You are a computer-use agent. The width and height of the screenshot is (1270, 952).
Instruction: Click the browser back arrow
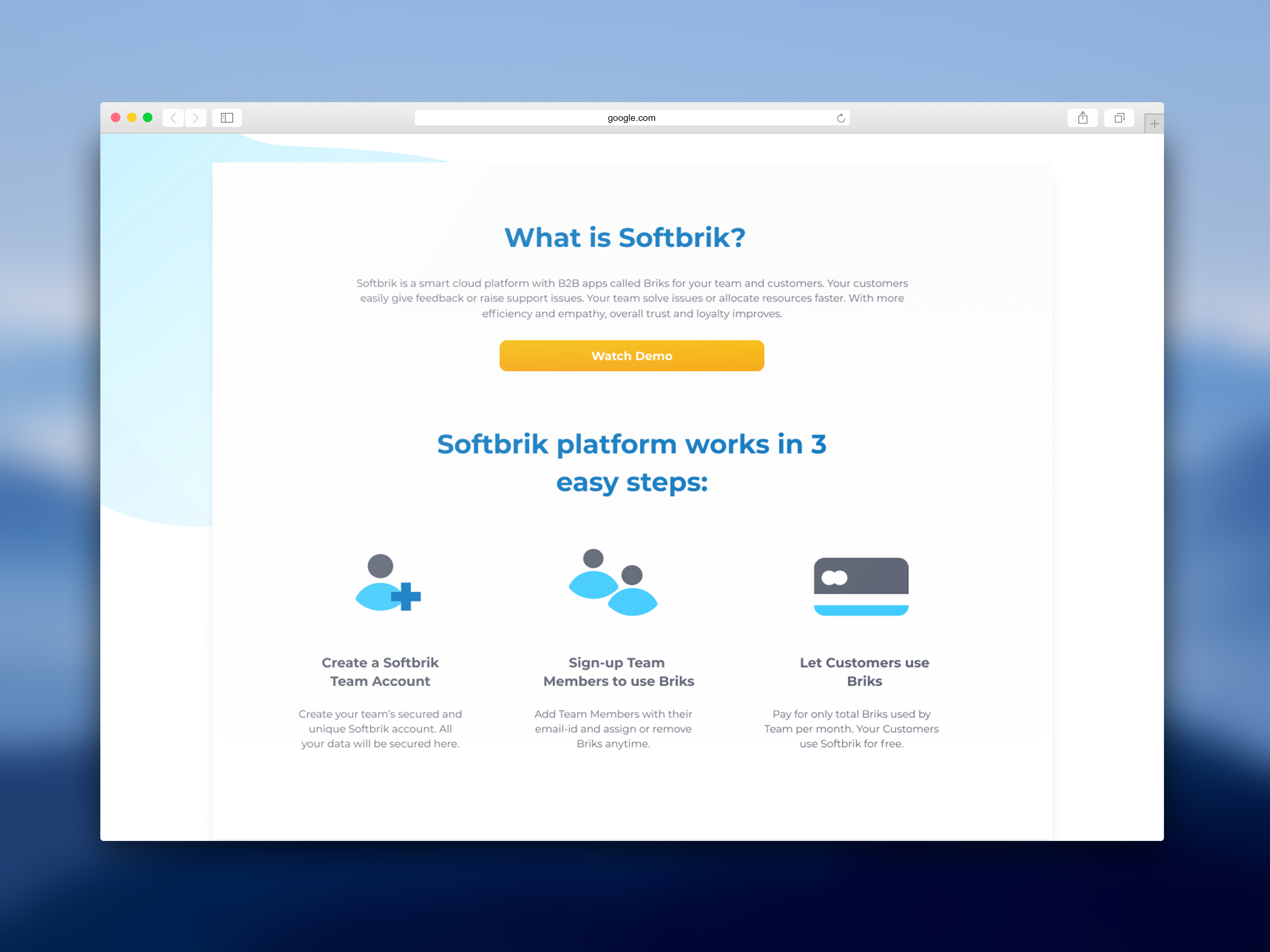173,118
